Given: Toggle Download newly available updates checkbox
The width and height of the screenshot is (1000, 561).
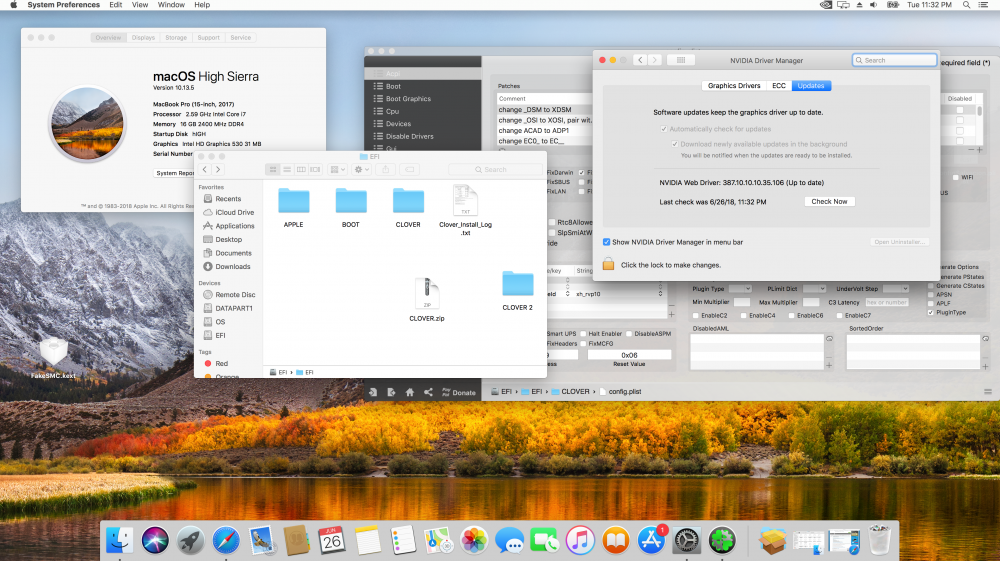Looking at the screenshot, I should (x=675, y=144).
